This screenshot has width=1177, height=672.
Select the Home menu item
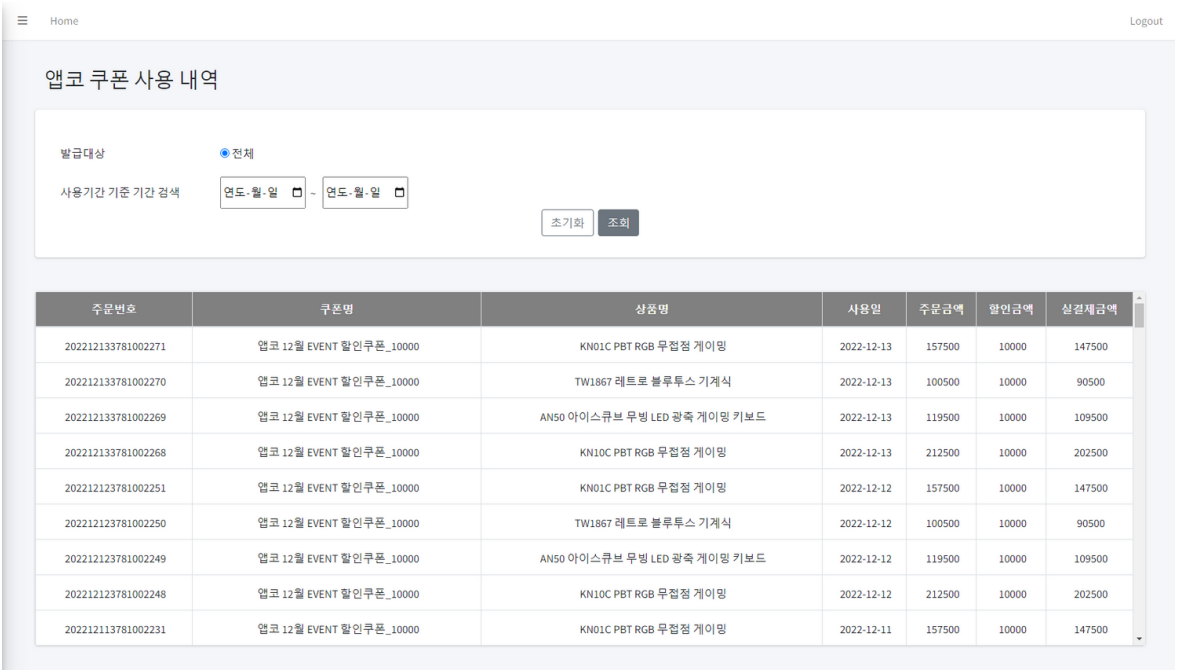pyautogui.click(x=64, y=20)
